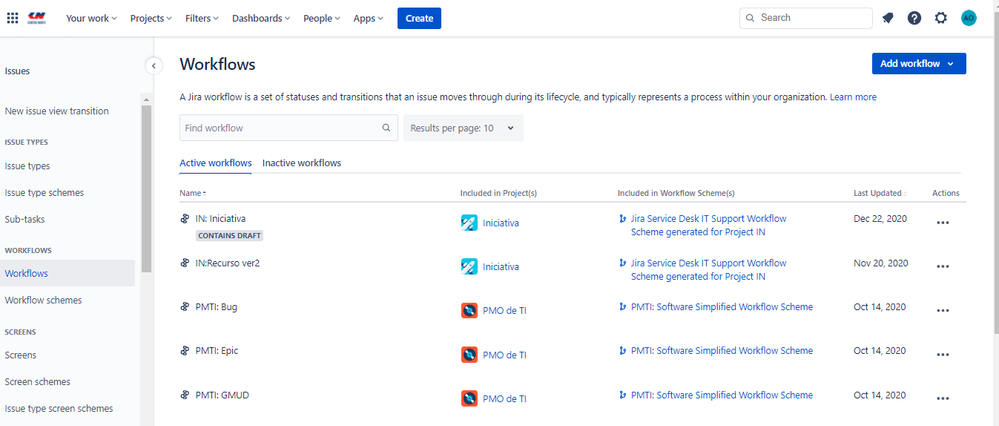Open the Your work dropdown
Viewport: 999px width, 426px height.
(x=91, y=18)
